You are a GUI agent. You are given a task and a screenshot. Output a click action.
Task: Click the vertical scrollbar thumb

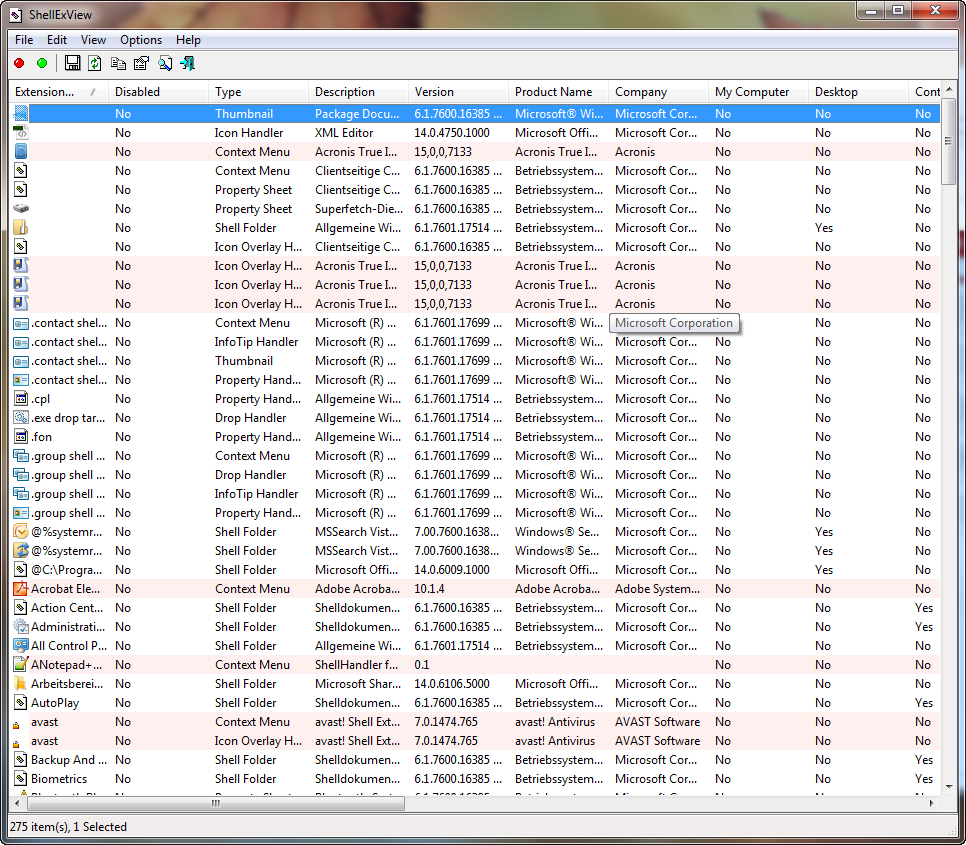click(x=949, y=141)
